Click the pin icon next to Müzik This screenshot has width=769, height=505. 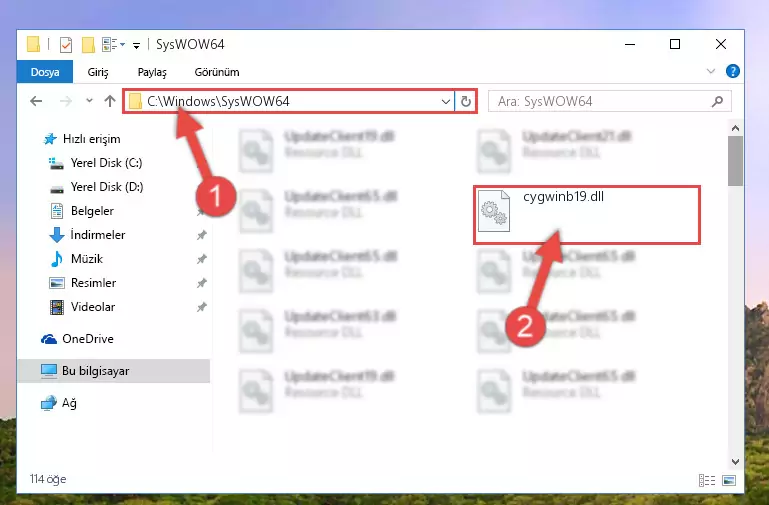pos(201,259)
